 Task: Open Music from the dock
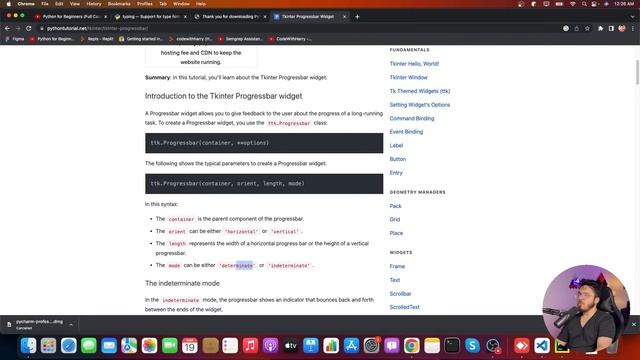250,346
